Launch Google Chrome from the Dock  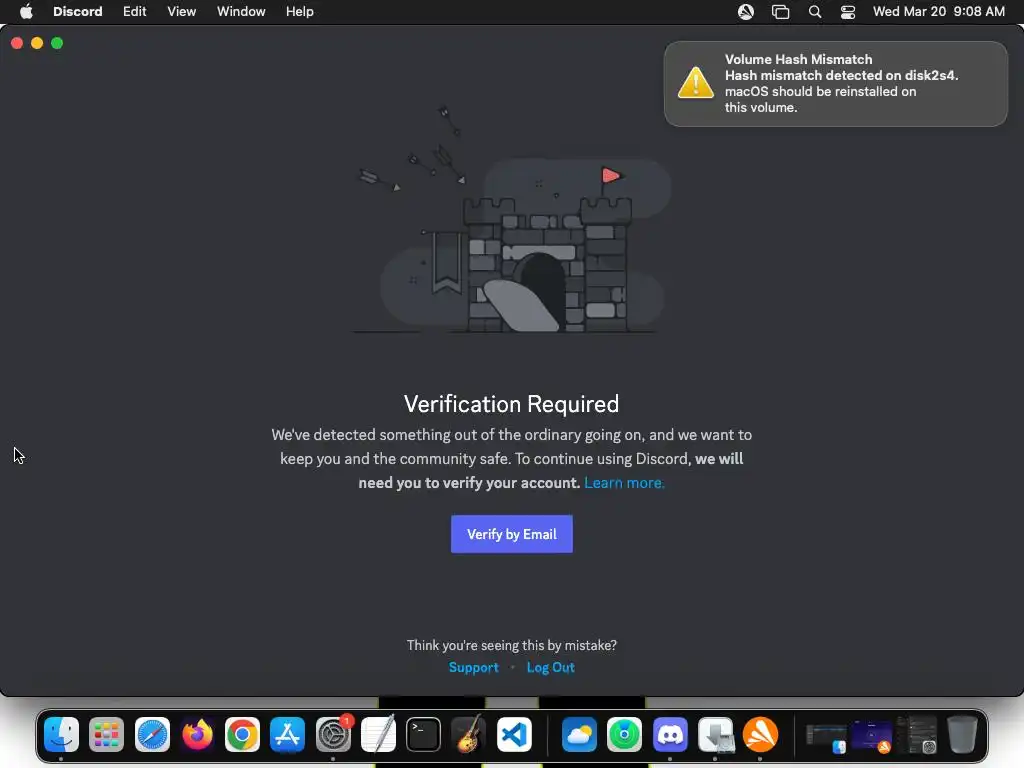click(x=242, y=735)
